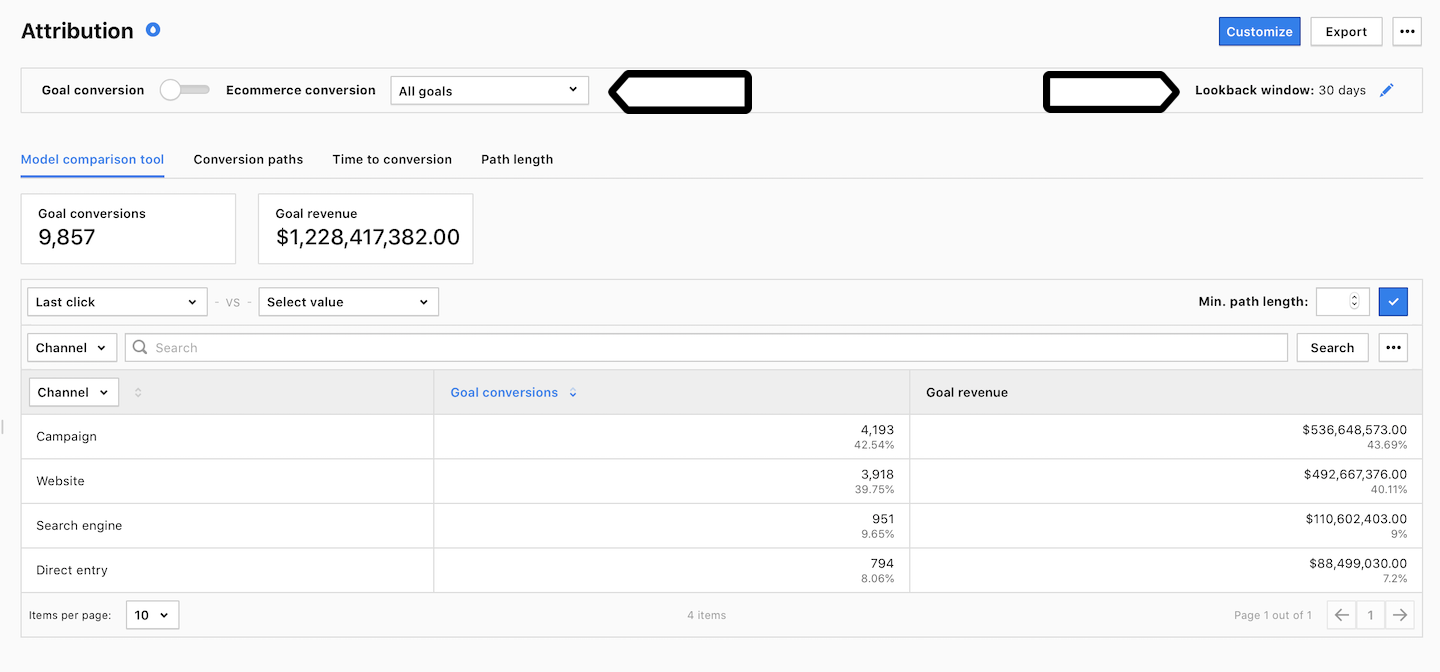Viewport: 1440px width, 672px height.
Task: Click the 4 items count text
Action: click(x=707, y=615)
